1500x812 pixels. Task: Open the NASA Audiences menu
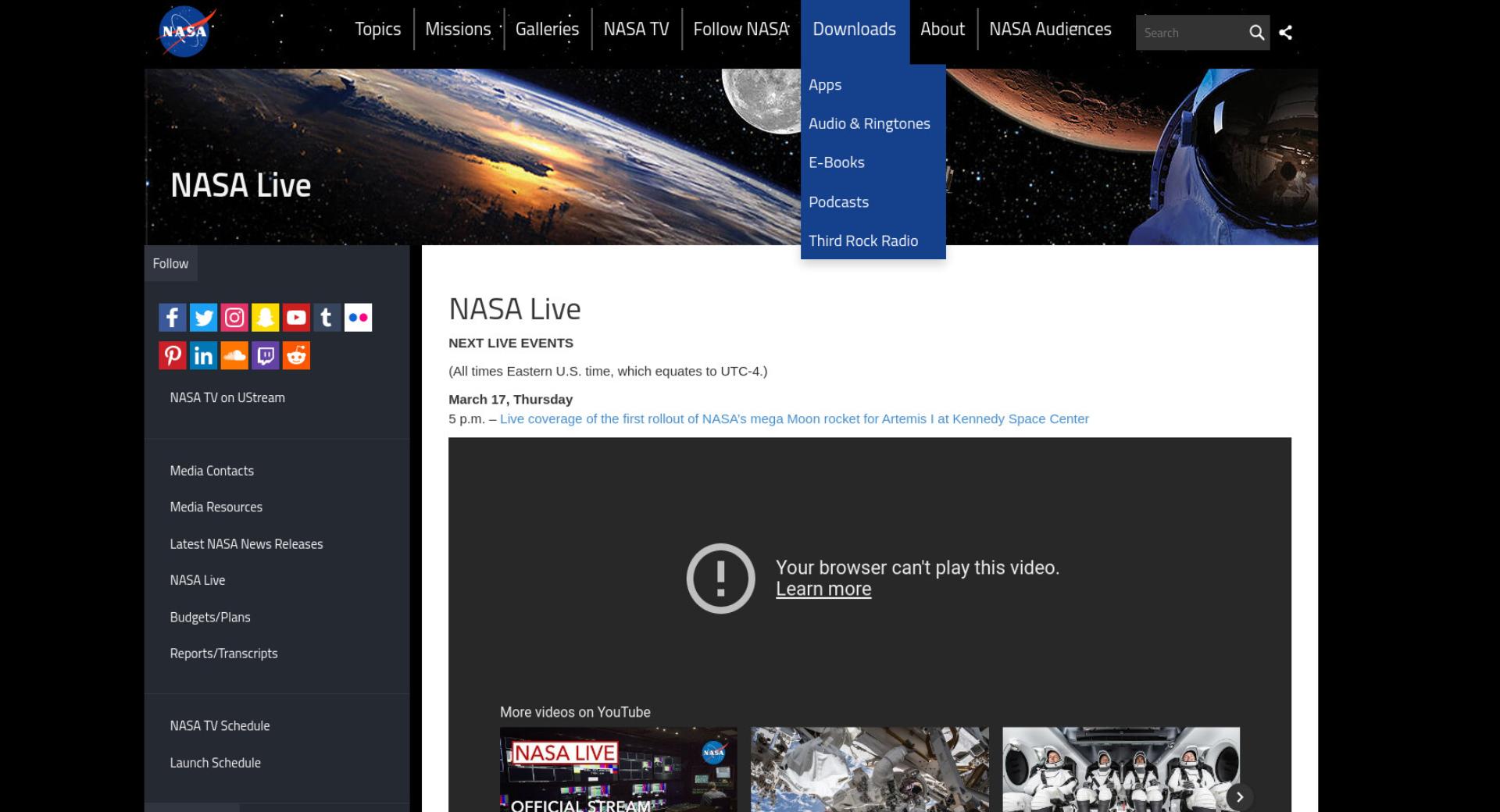click(1050, 30)
